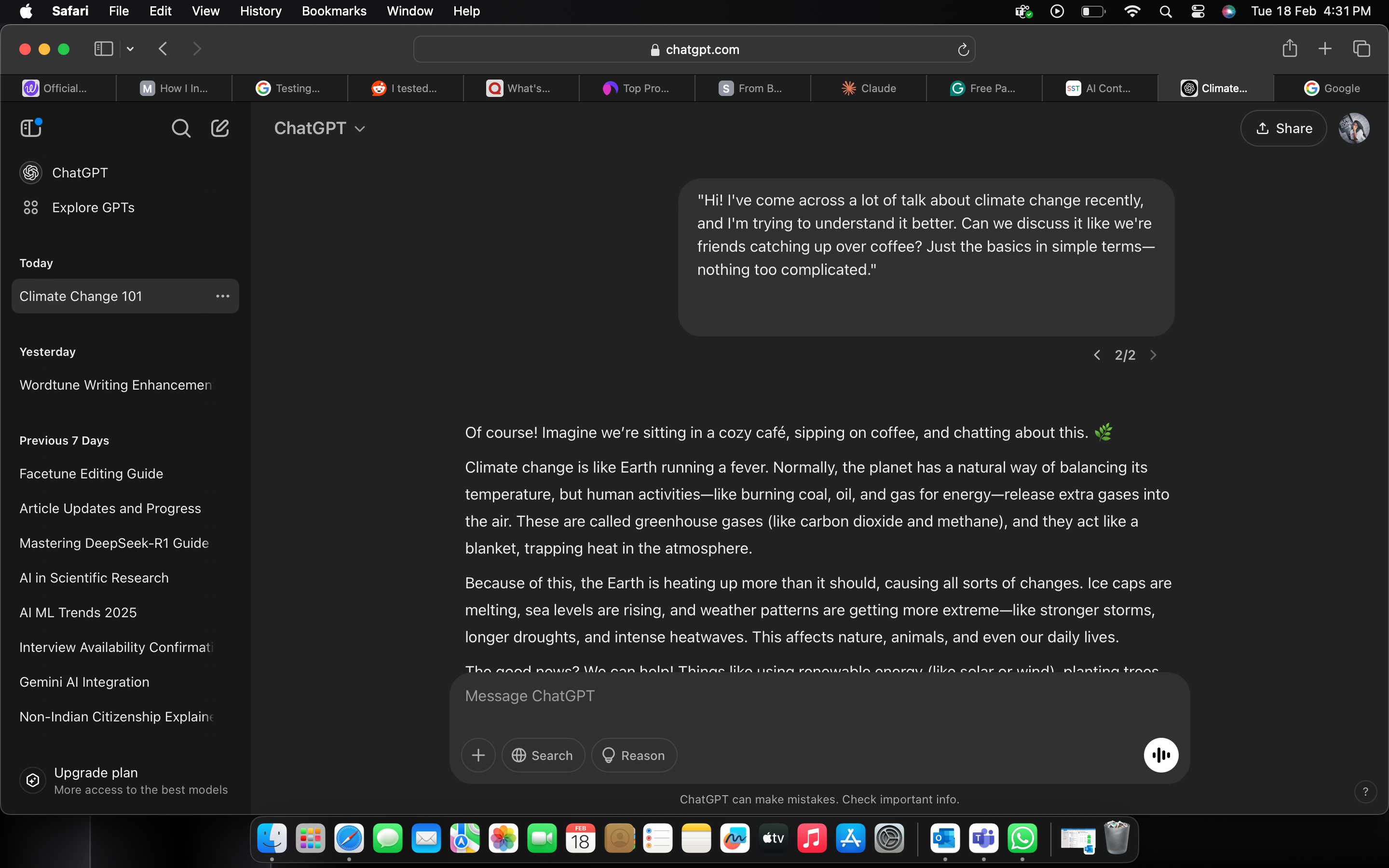Show Safari tab overview
Screen dimensions: 1389x868
(1362, 49)
